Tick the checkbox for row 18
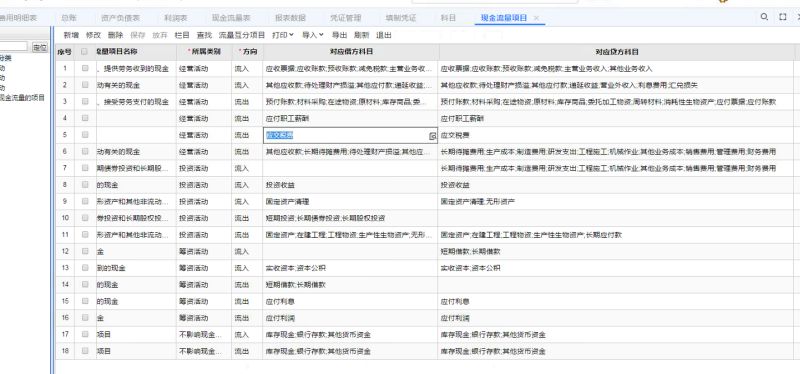 coord(85,351)
